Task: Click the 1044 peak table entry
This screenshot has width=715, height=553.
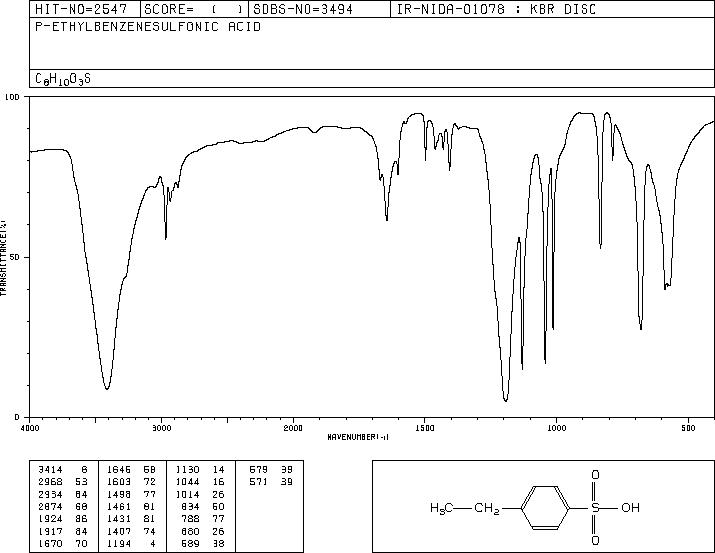Action: (x=200, y=482)
